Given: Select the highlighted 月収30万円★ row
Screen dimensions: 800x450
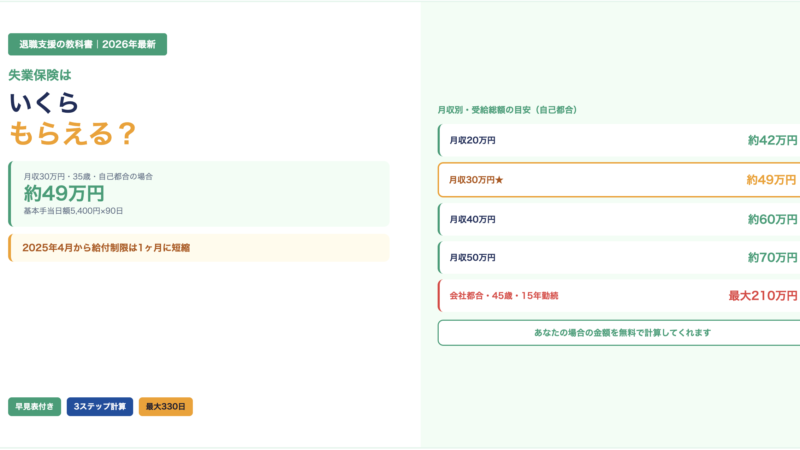Looking at the screenshot, I should pyautogui.click(x=619, y=180).
